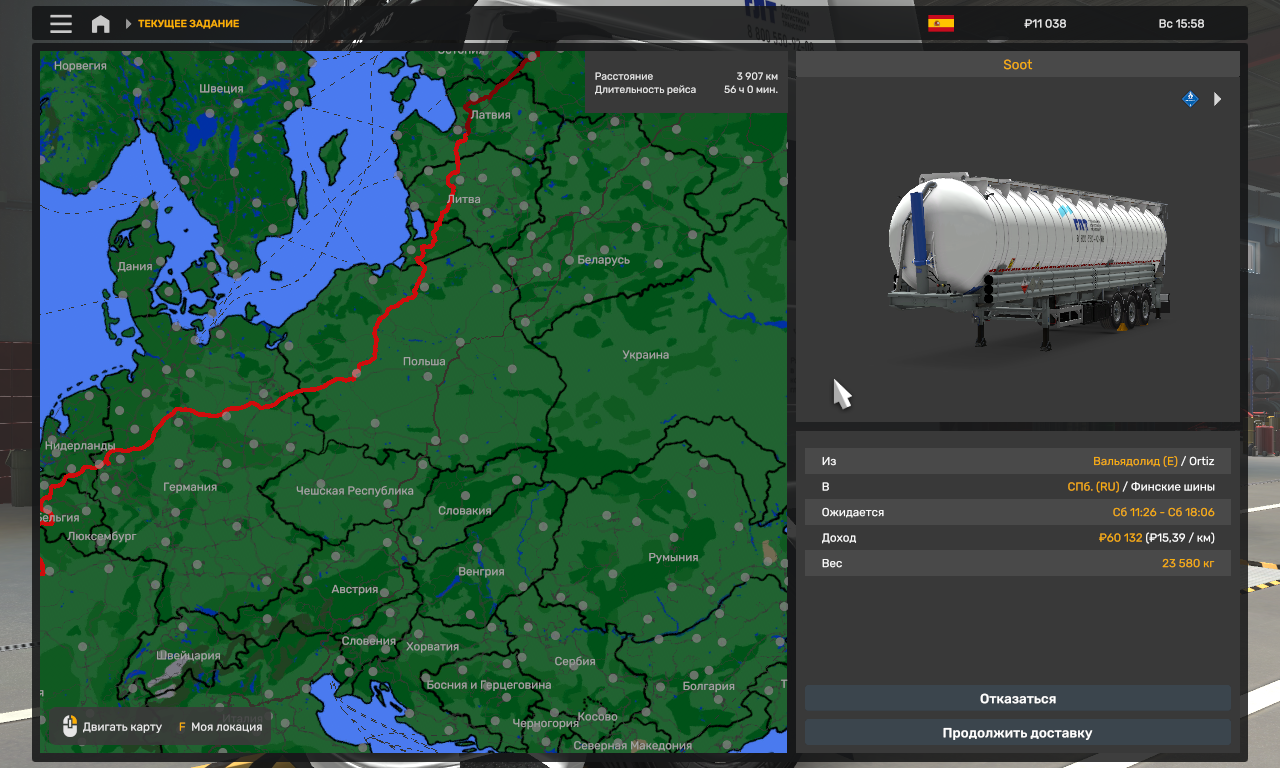Image resolution: width=1280 pixels, height=768 pixels.
Task: Click Сербия on the map
Action: (575, 661)
